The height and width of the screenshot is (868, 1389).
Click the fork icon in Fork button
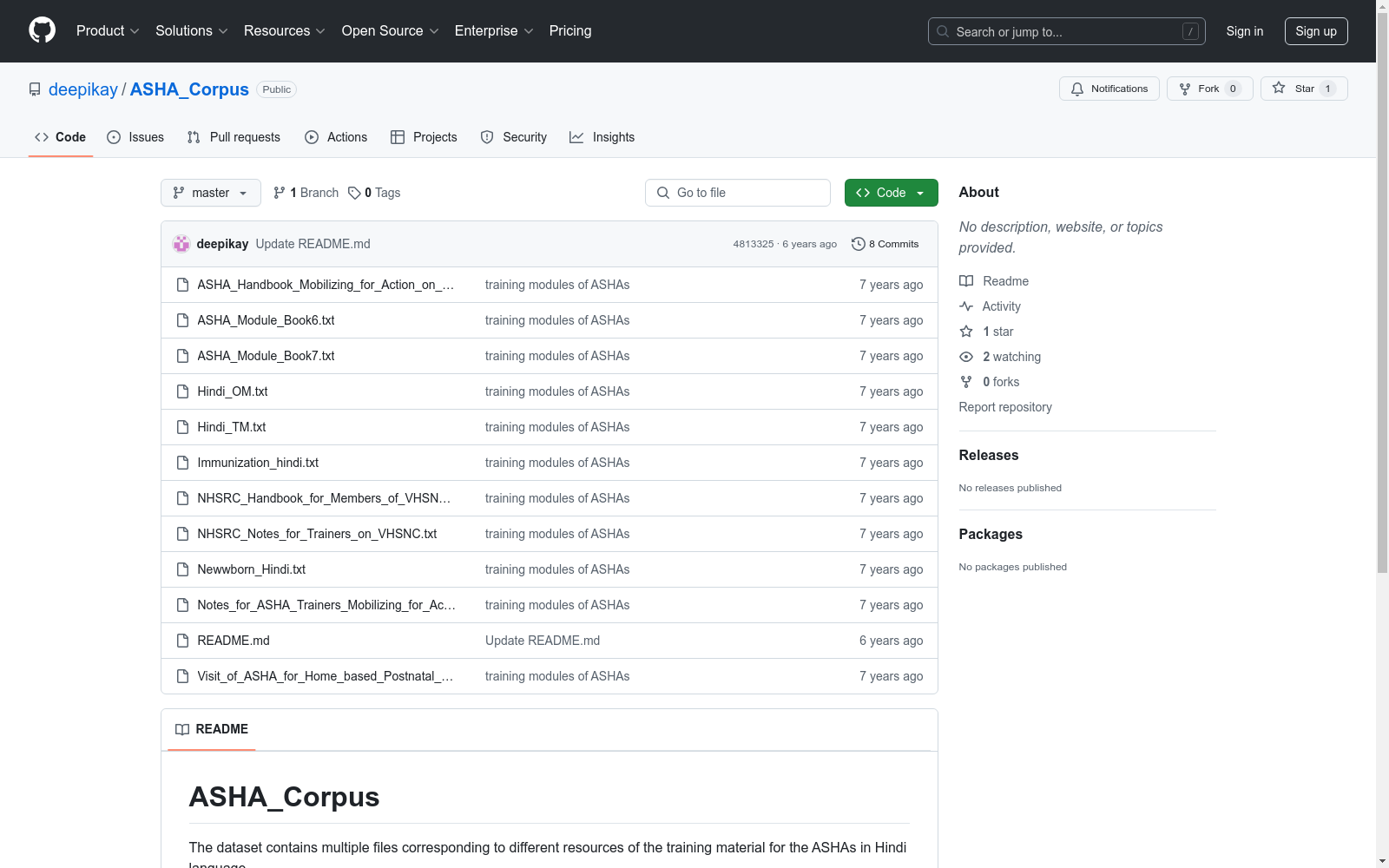pos(1185,89)
